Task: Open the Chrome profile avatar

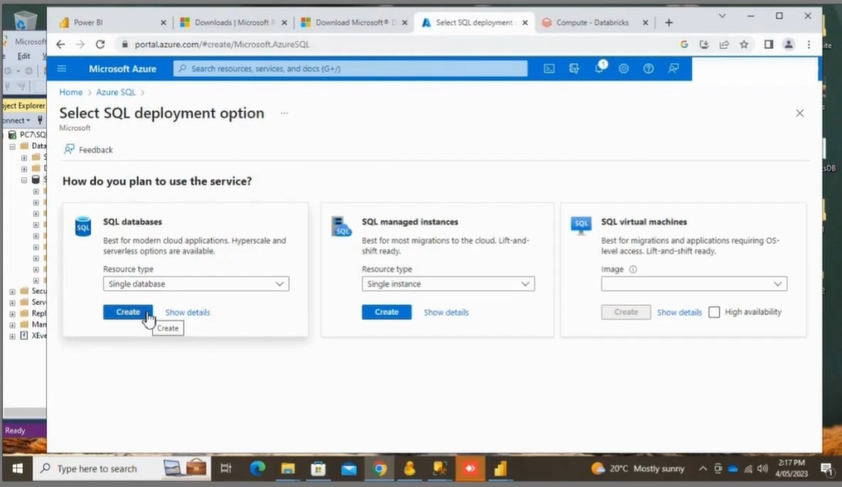Action: tap(788, 45)
